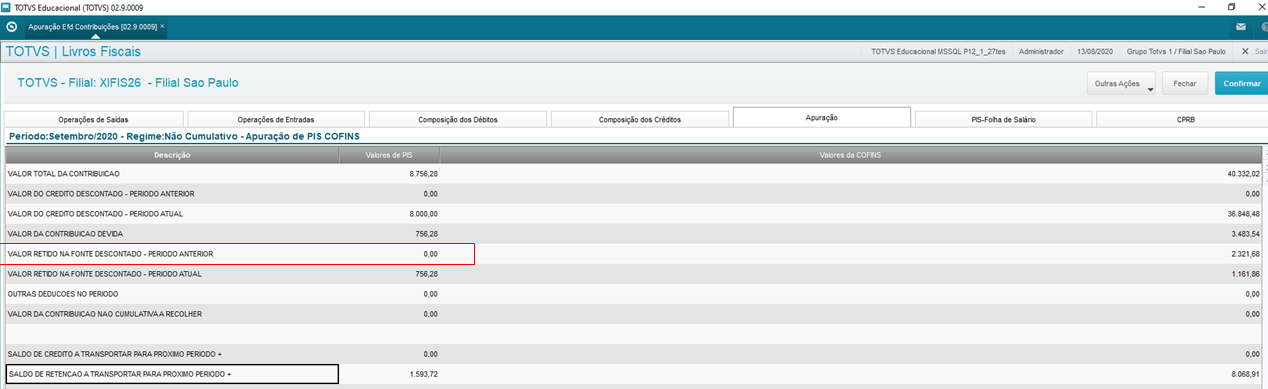Click Grupo Totvs 1 / Filial Sao Paulo
The width and height of the screenshot is (1268, 389).
pyautogui.click(x=1177, y=51)
